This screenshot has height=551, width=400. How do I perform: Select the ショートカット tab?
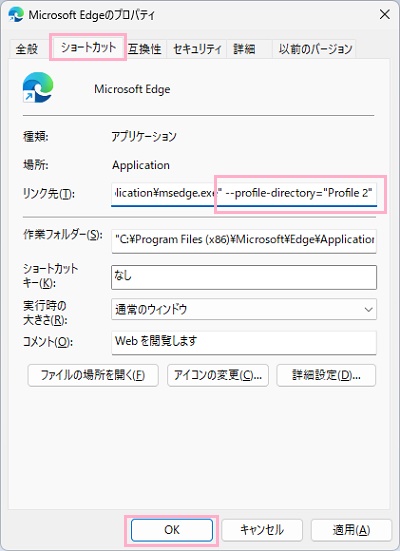pyautogui.click(x=88, y=47)
